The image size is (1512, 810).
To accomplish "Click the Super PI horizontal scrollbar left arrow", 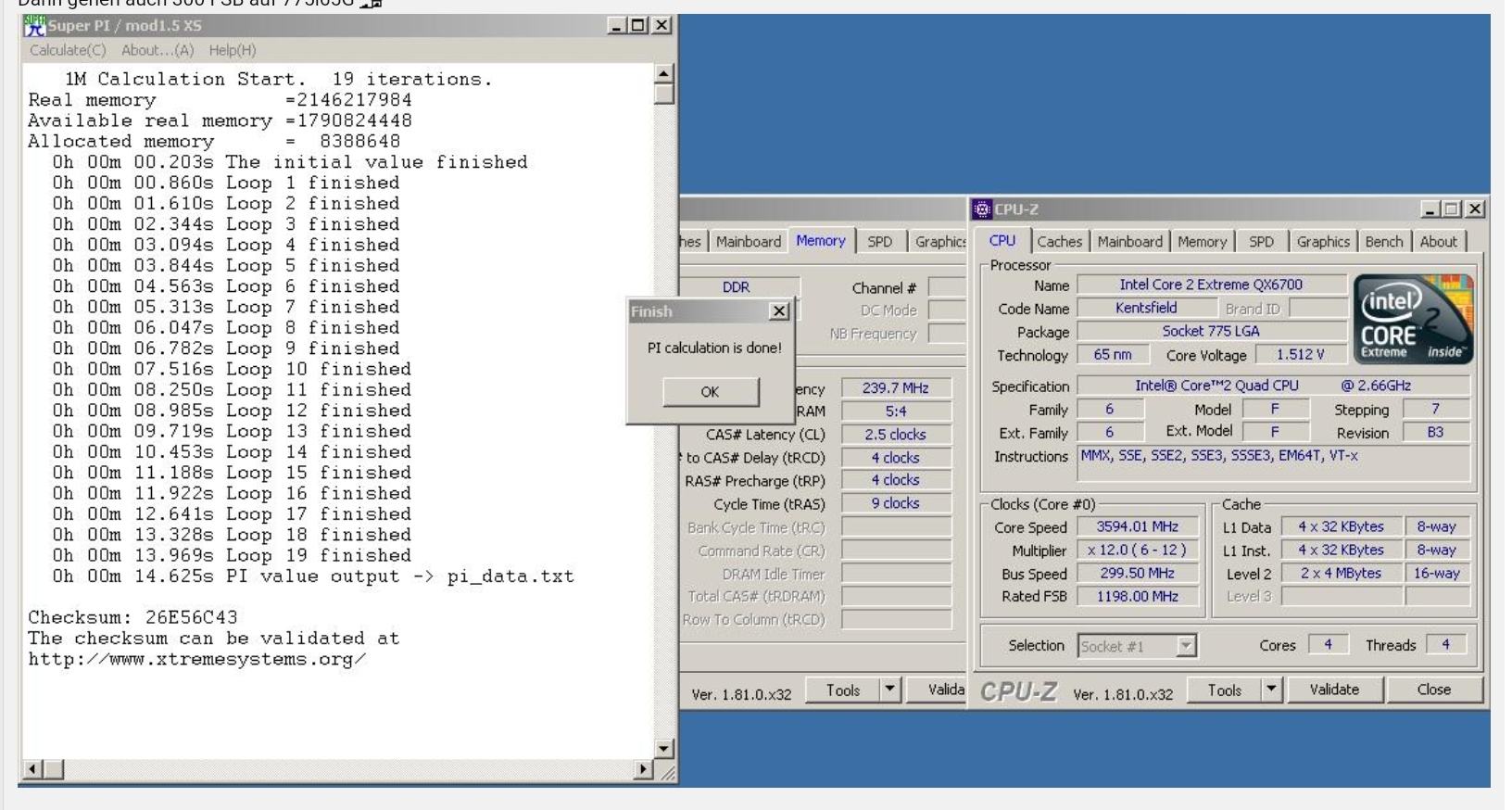I will 32,769.
